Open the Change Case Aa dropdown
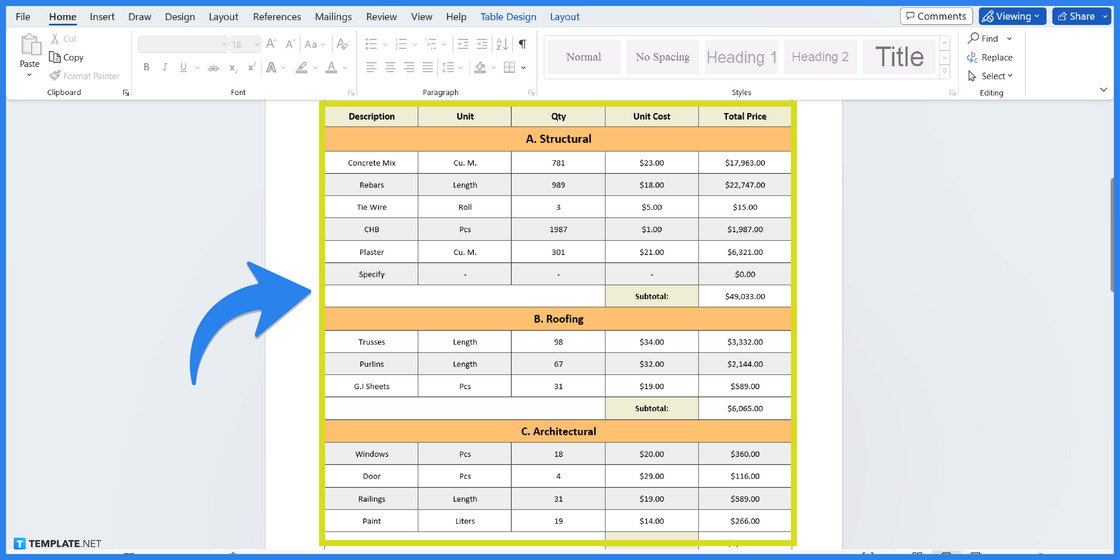Viewport: 1120px width, 560px height. (x=314, y=44)
